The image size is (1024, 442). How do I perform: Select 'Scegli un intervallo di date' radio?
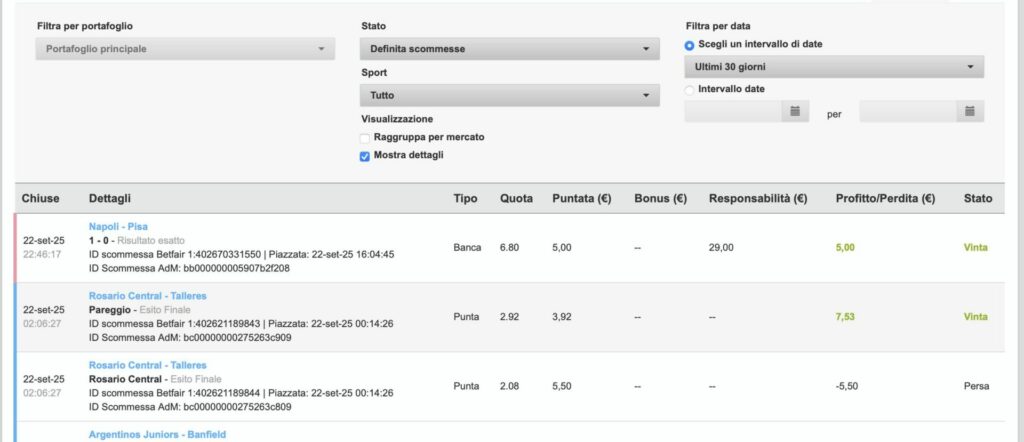(690, 45)
